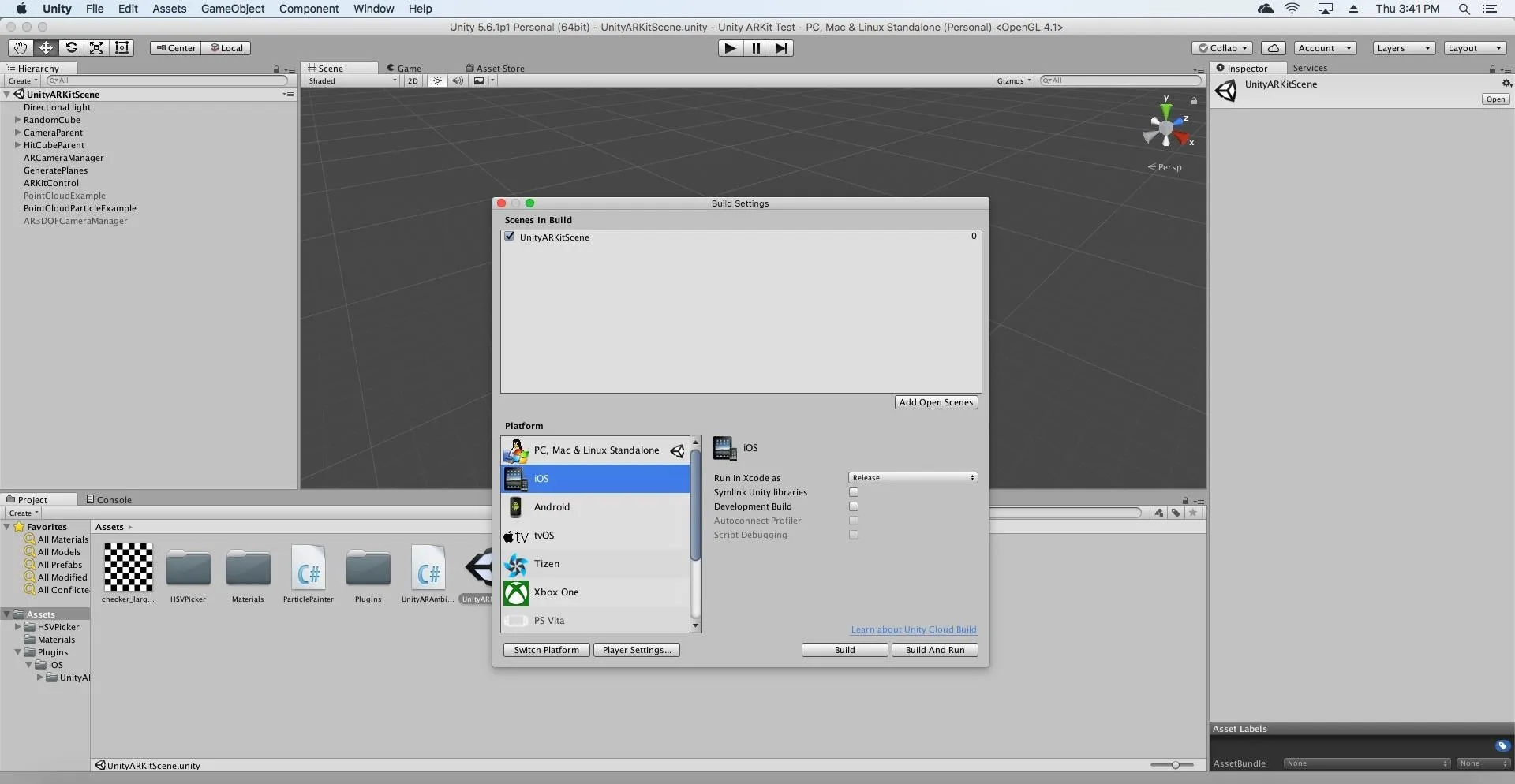Open the Gizmos dropdown
Image resolution: width=1515 pixels, height=784 pixels.
pos(1014,80)
